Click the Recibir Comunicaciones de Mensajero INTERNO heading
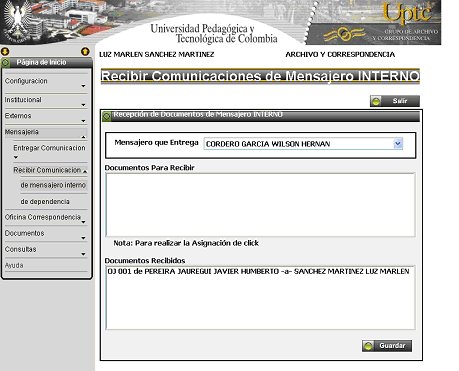Viewport: 459px width, 371px height. point(260,76)
